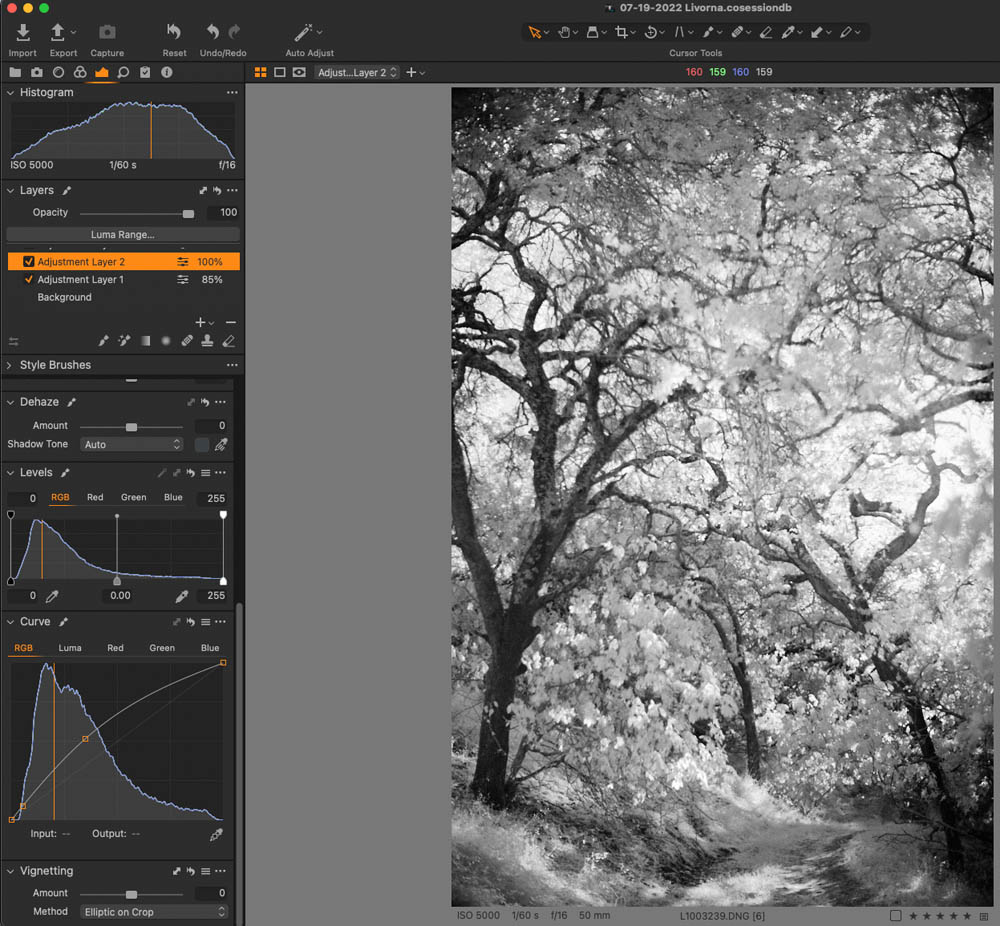The height and width of the screenshot is (926, 1000).
Task: Toggle proofing eye icon in viewer bar
Action: pyautogui.click(x=299, y=72)
